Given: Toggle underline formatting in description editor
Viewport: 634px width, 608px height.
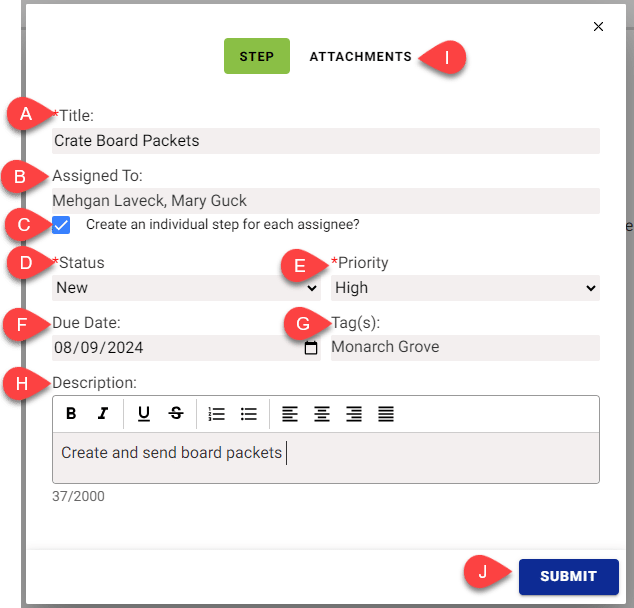Looking at the screenshot, I should (144, 414).
